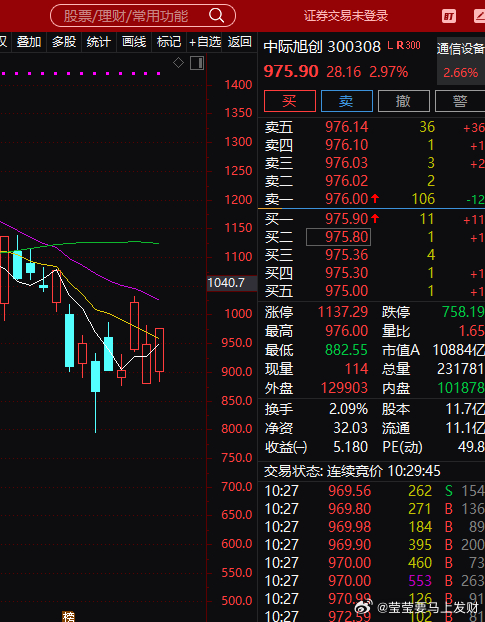Image resolution: width=485 pixels, height=622 pixels.
Task: Click 净资 value 32.03
Action: click(351, 428)
